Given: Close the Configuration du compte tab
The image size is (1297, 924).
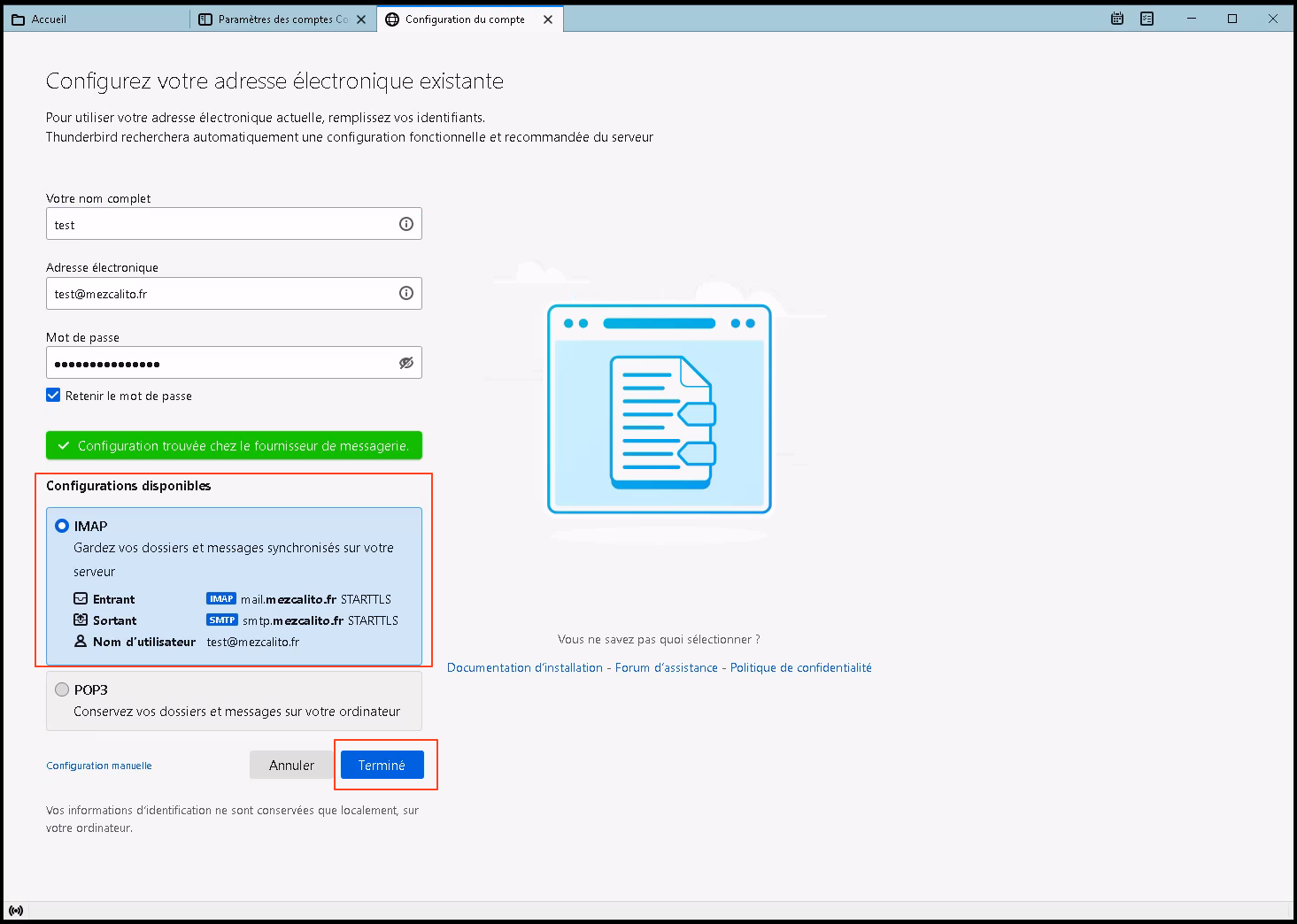Looking at the screenshot, I should coord(548,19).
